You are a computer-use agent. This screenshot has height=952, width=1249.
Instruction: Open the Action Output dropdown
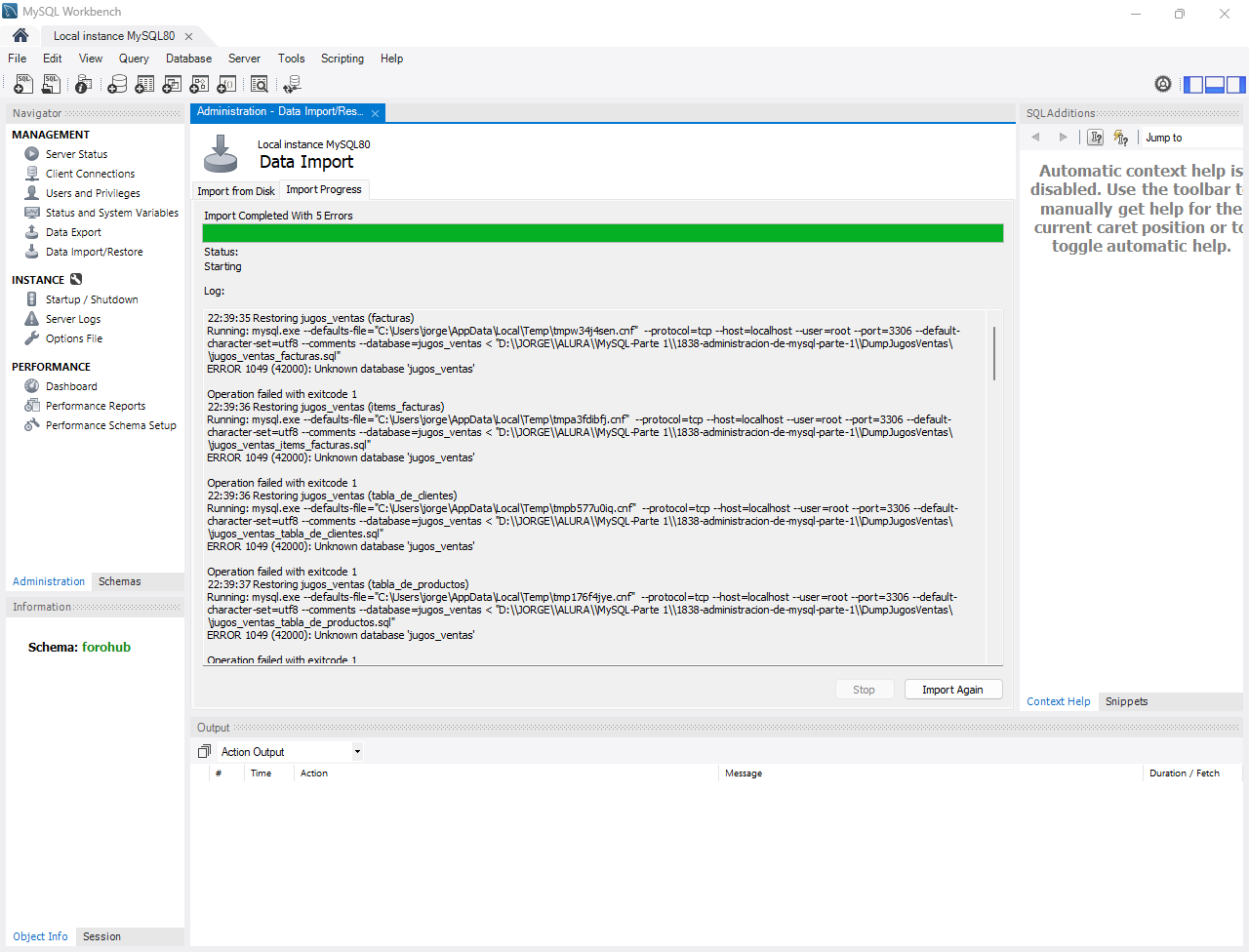(x=291, y=752)
